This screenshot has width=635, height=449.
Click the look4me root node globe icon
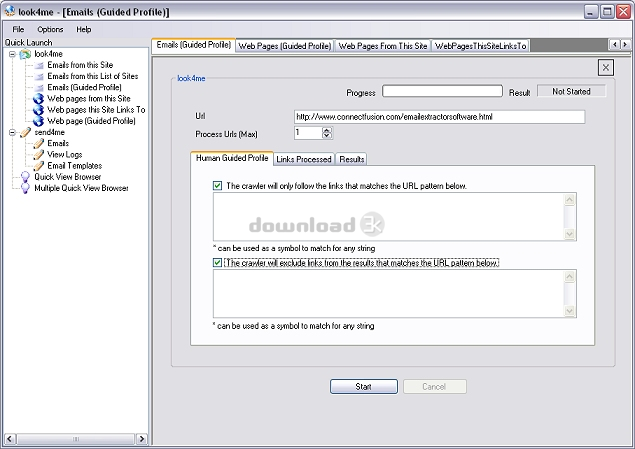click(25, 54)
